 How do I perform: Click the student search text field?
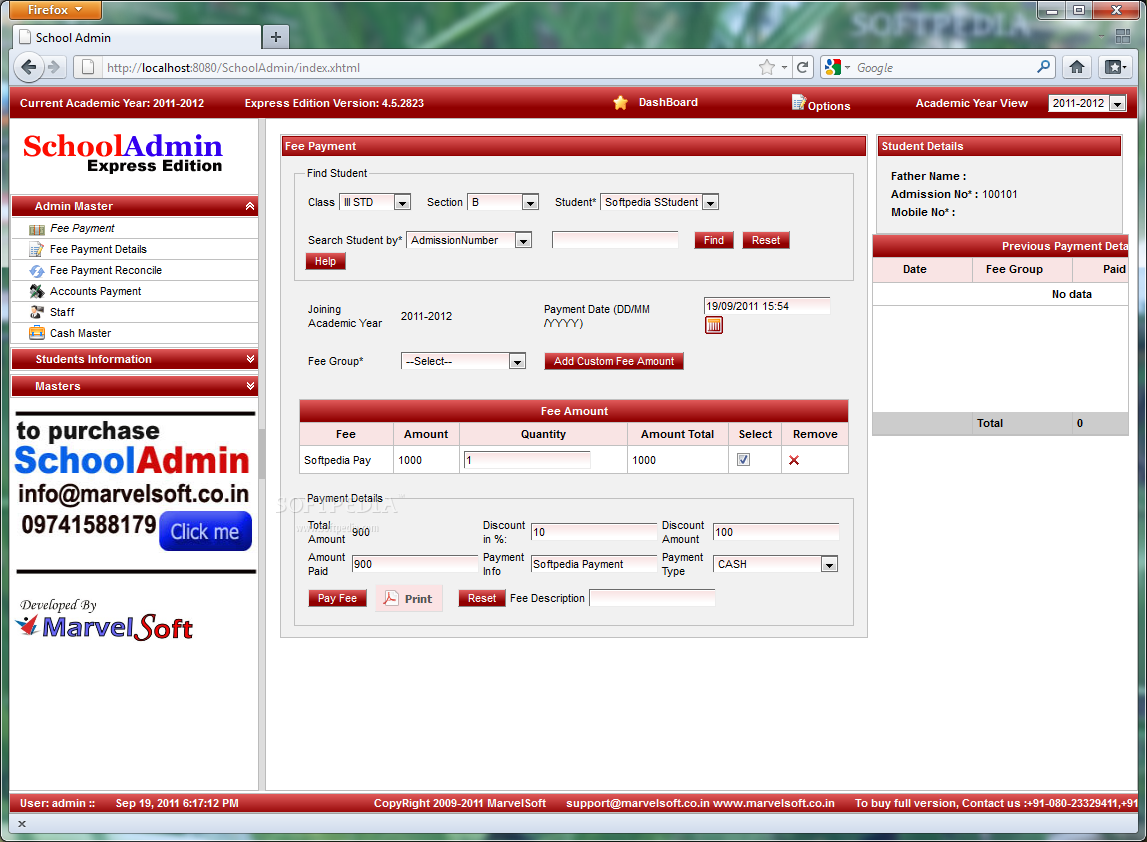(x=615, y=241)
